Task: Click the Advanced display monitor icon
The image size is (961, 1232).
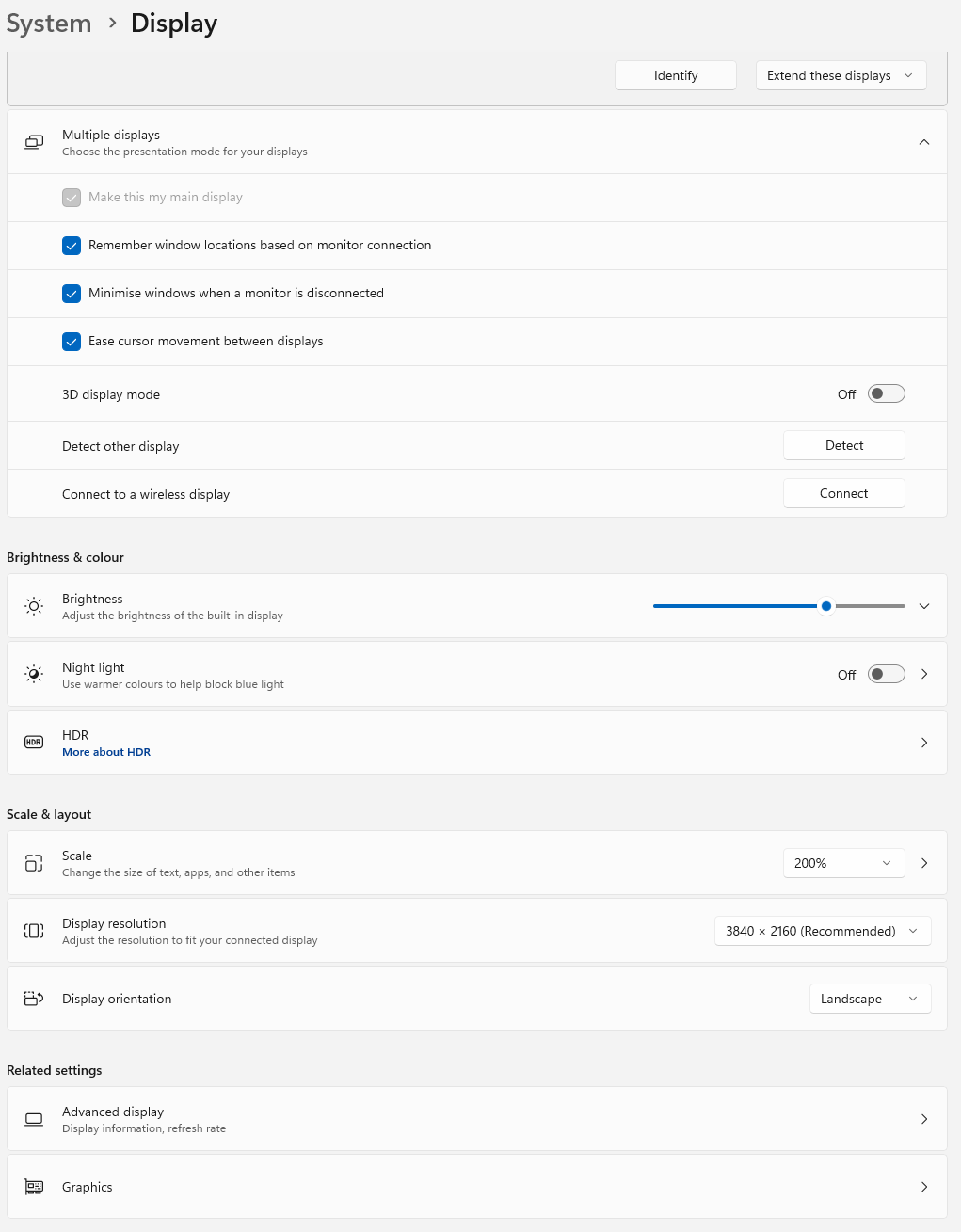Action: [x=34, y=1119]
